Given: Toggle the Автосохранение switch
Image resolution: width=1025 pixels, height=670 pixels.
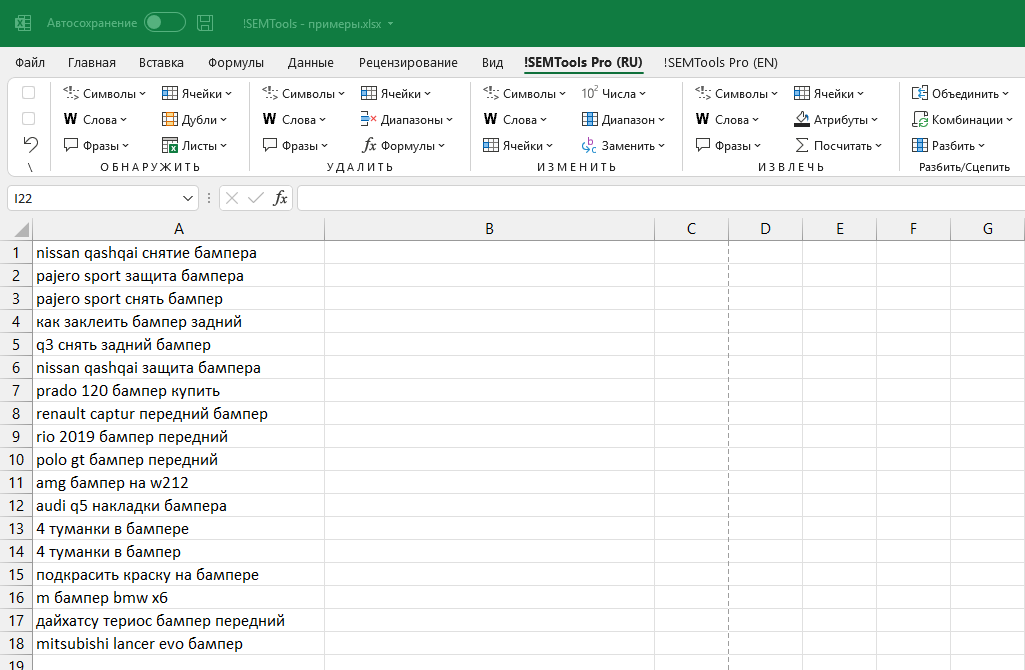Looking at the screenshot, I should pos(165,23).
